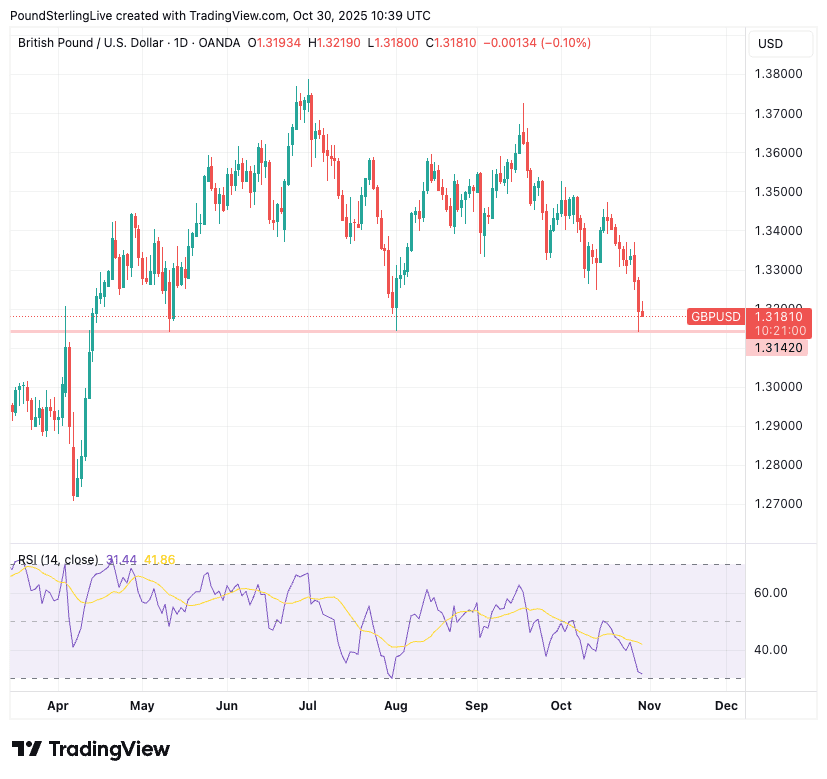Open the USD currency selector
The height and width of the screenshot is (779, 827).
pos(771,43)
